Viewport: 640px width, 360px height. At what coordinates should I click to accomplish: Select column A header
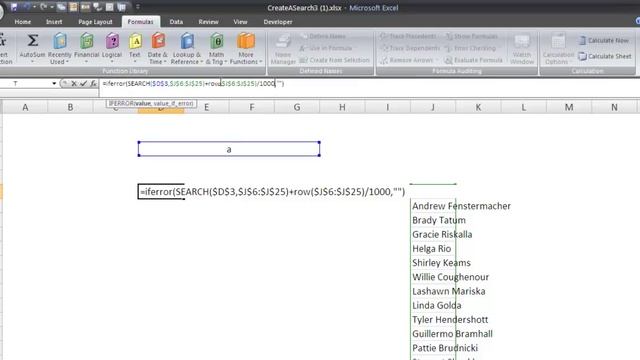(25, 107)
